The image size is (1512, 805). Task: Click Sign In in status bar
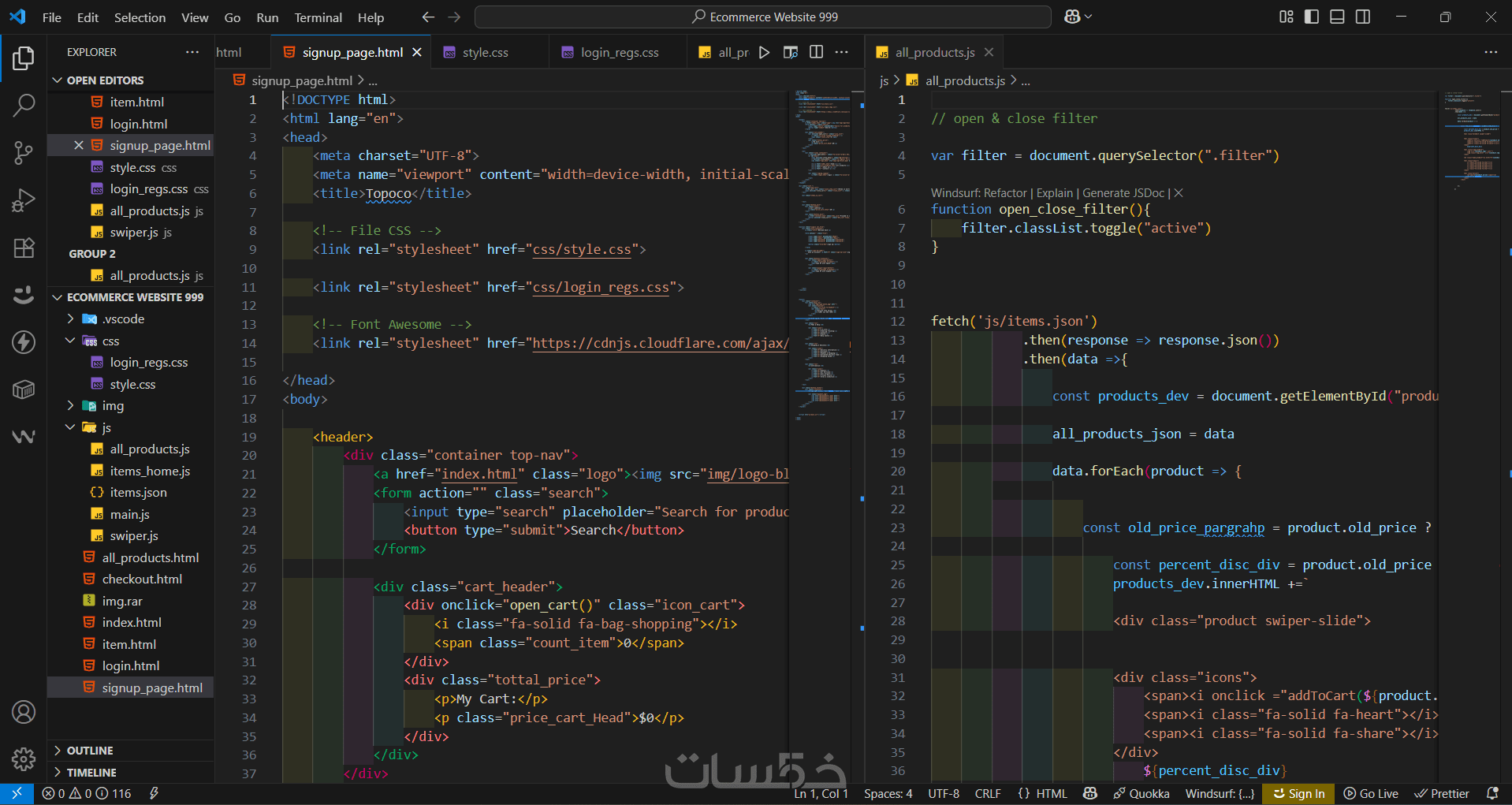pos(1298,793)
